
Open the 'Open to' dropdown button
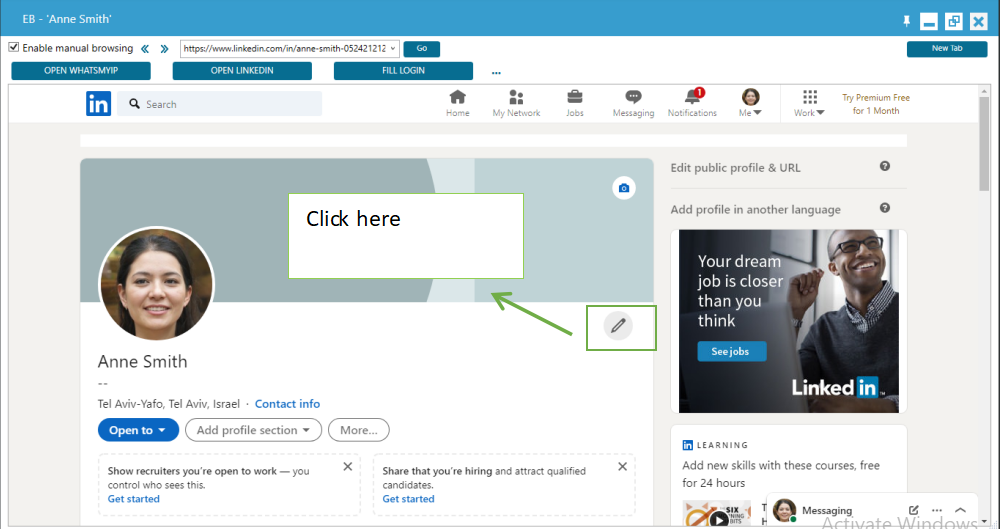138,430
